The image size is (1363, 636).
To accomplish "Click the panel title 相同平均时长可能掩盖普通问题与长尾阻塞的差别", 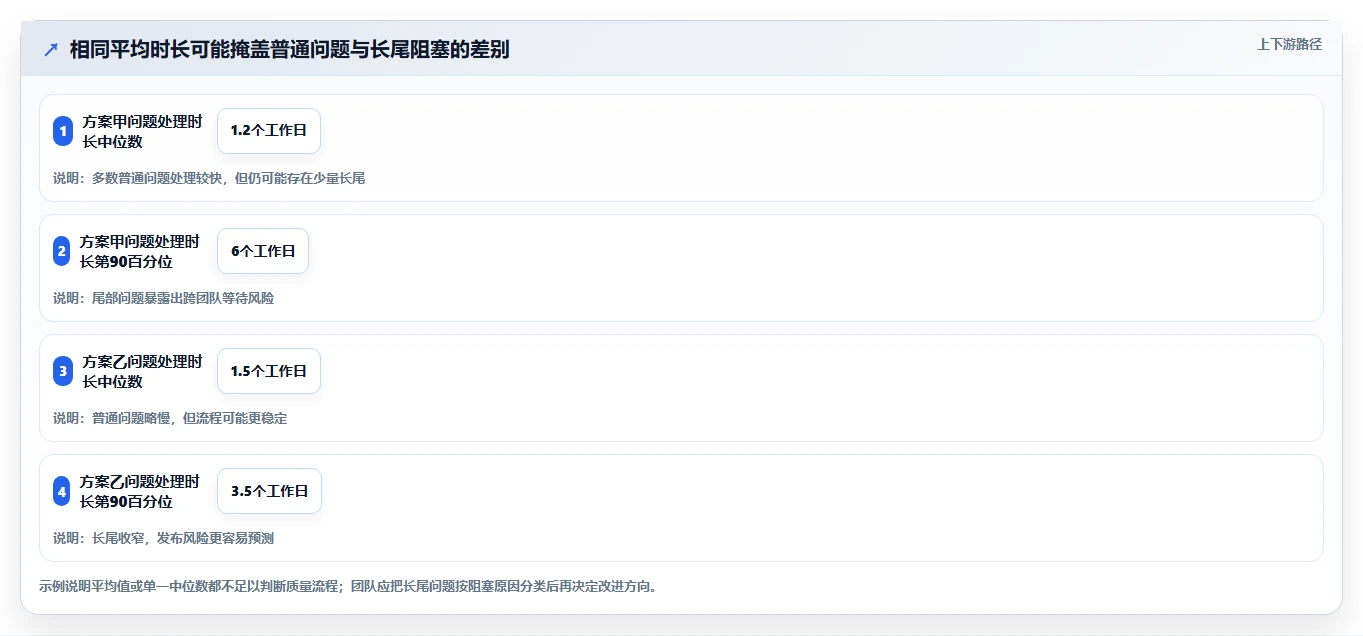I will click(x=289, y=50).
